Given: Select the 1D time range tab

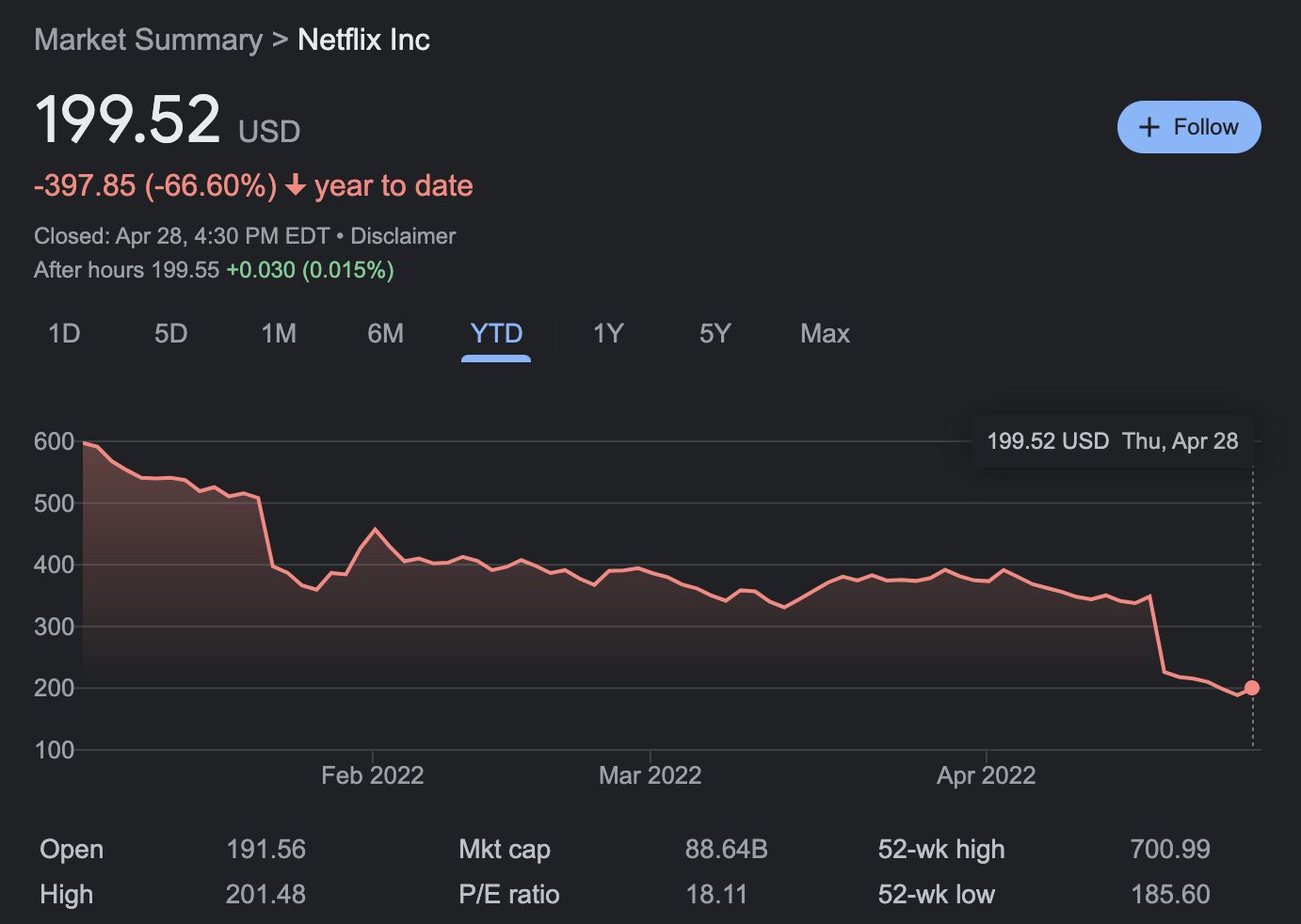Looking at the screenshot, I should (64, 334).
